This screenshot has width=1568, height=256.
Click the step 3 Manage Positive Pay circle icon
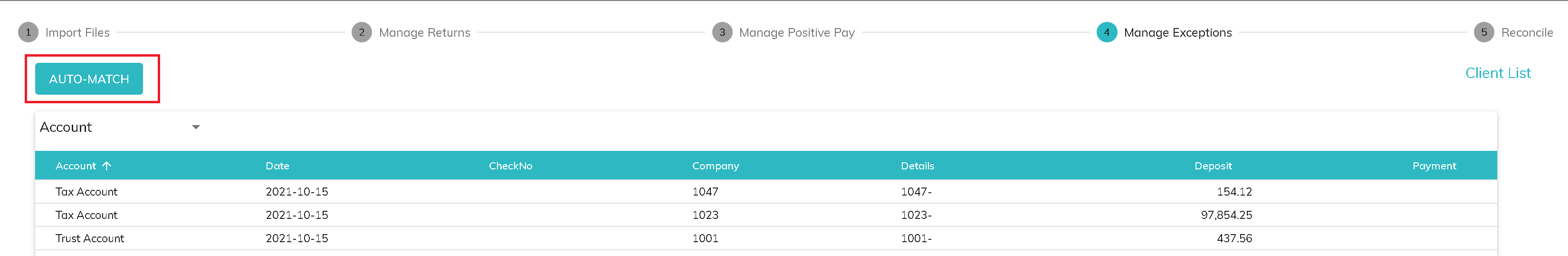pyautogui.click(x=722, y=32)
